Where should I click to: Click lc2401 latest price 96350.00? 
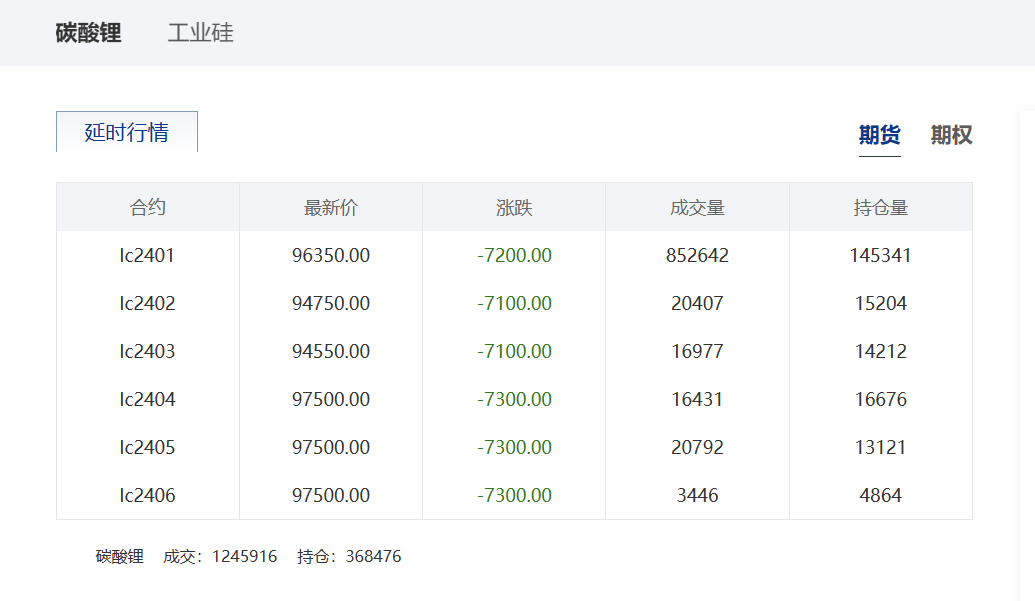[331, 256]
